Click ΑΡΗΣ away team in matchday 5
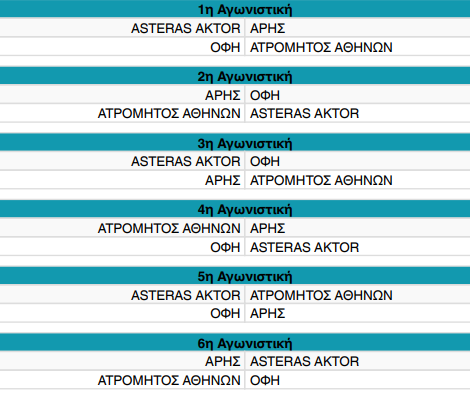Image resolution: width=470 pixels, height=410 pixels. (268, 313)
